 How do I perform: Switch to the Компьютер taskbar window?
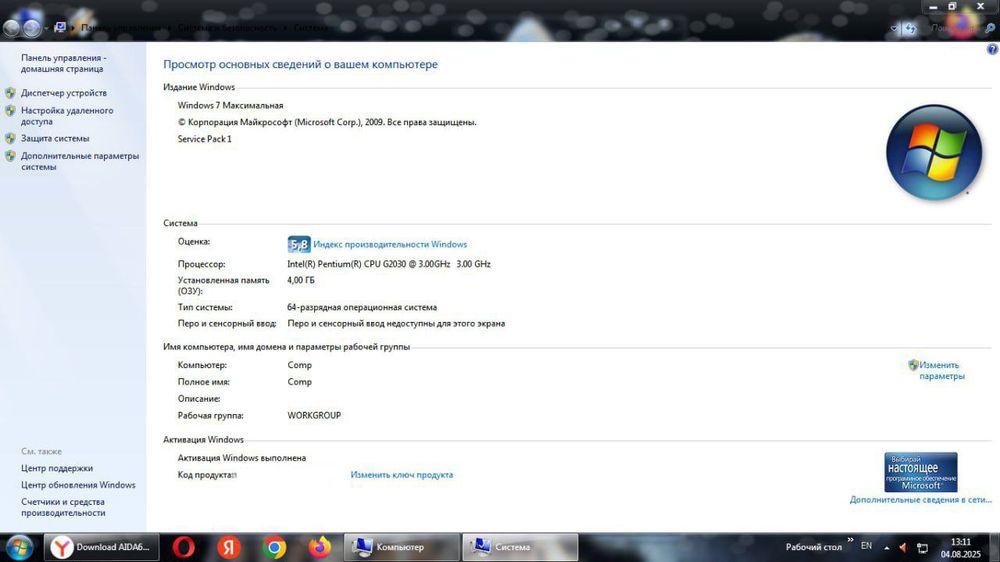pyautogui.click(x=402, y=547)
